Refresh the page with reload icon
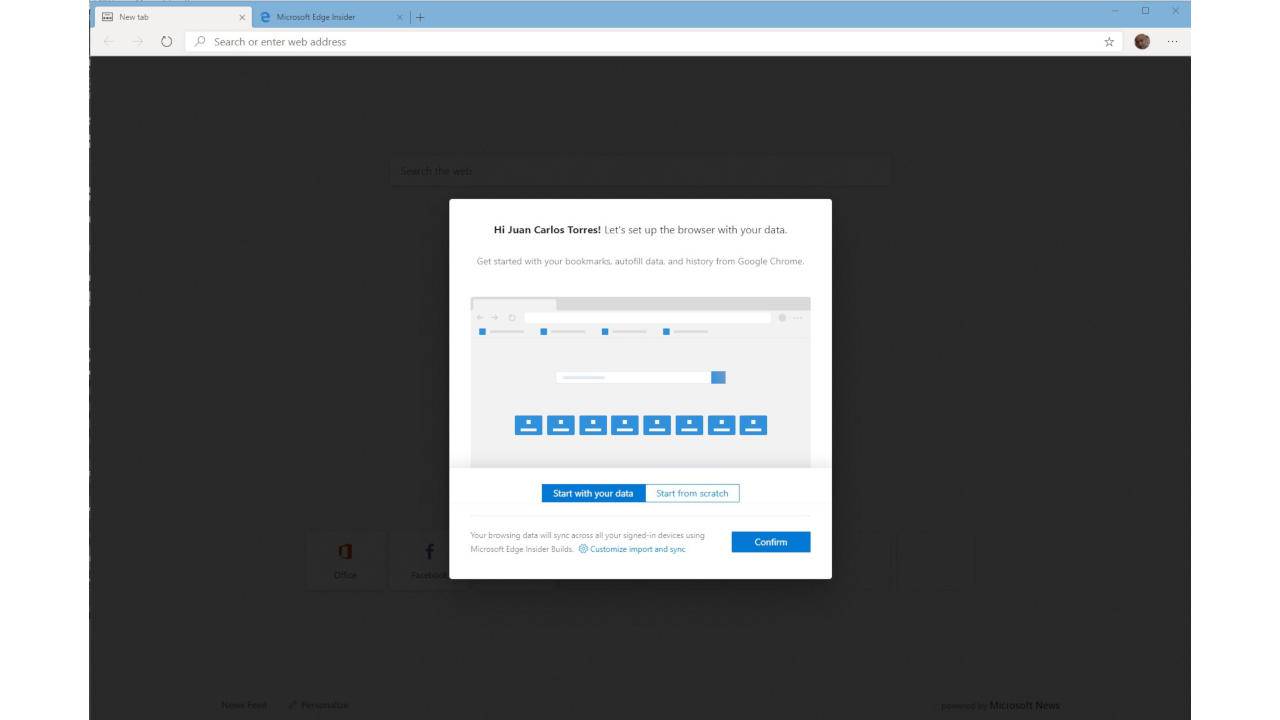The image size is (1280, 720). tap(166, 42)
